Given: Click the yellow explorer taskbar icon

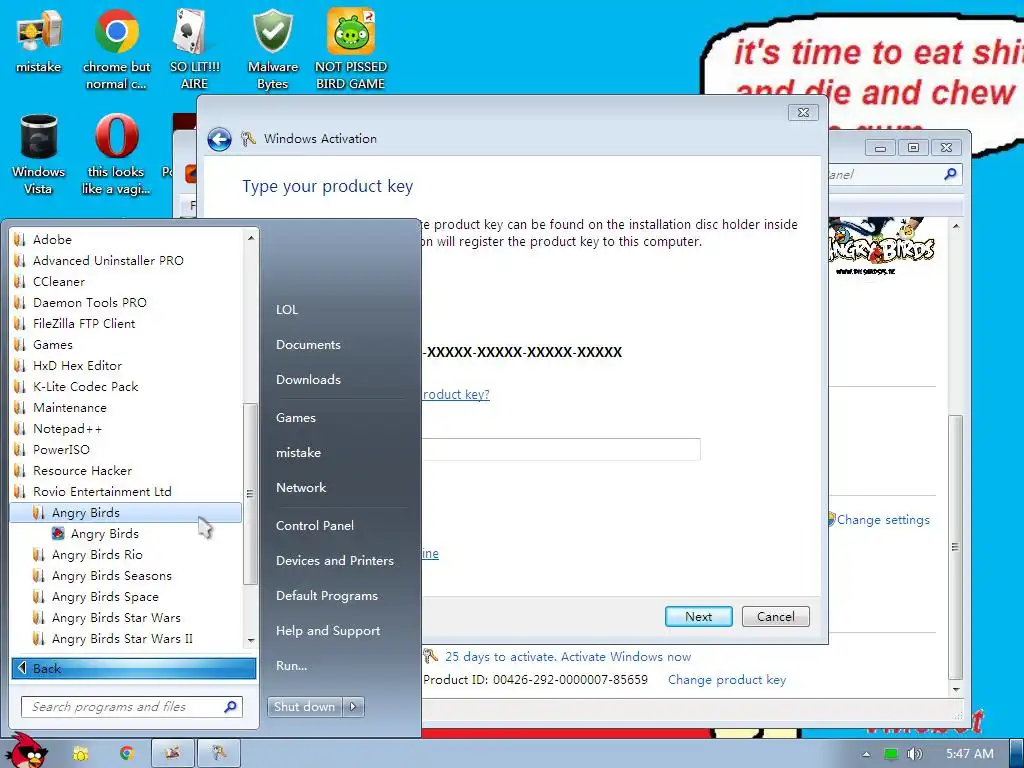Looking at the screenshot, I should (81, 753).
